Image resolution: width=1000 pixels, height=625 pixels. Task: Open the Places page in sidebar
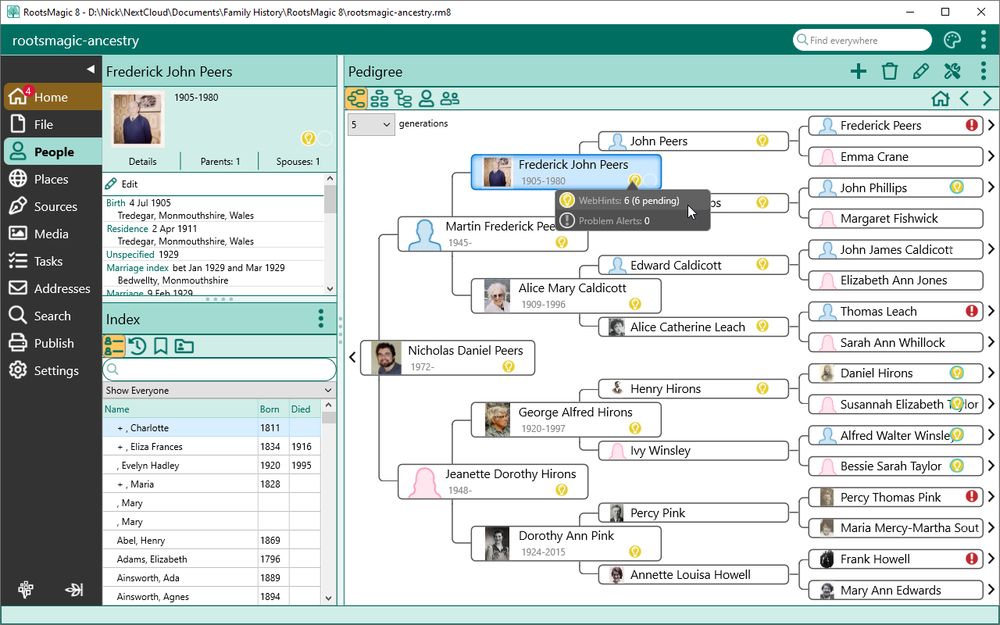tap(52, 179)
